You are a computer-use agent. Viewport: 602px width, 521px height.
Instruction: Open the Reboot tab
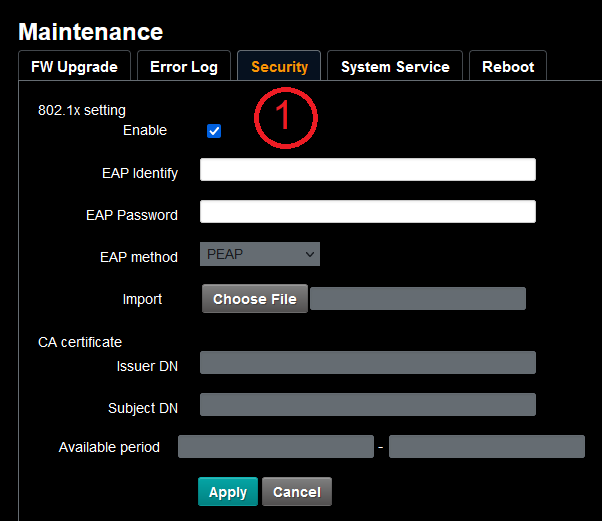click(x=508, y=67)
